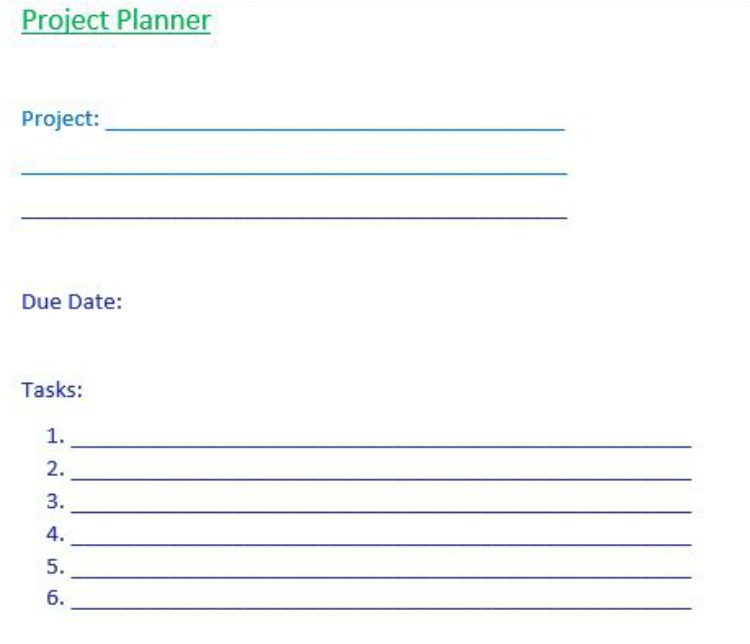Click the blank line right of Project:
Viewport: 750px width, 644px height.
tap(335, 127)
